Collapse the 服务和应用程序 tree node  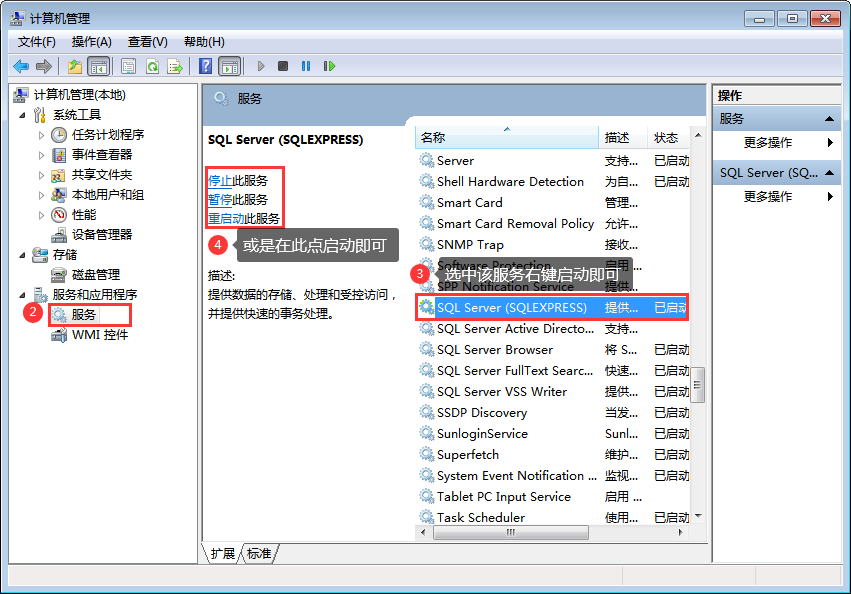click(x=22, y=295)
